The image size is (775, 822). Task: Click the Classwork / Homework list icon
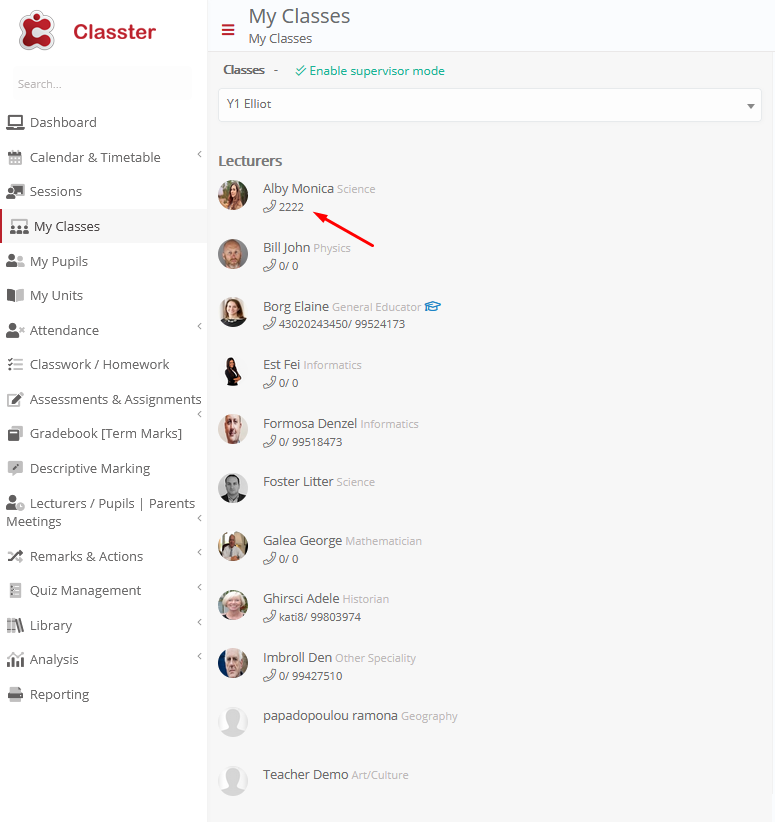click(x=15, y=364)
